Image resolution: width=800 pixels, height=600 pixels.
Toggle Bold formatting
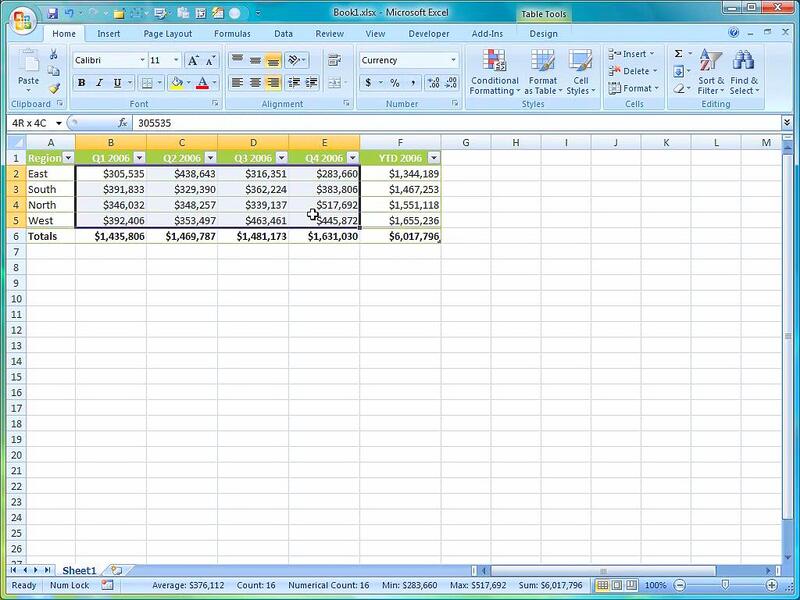[x=82, y=83]
